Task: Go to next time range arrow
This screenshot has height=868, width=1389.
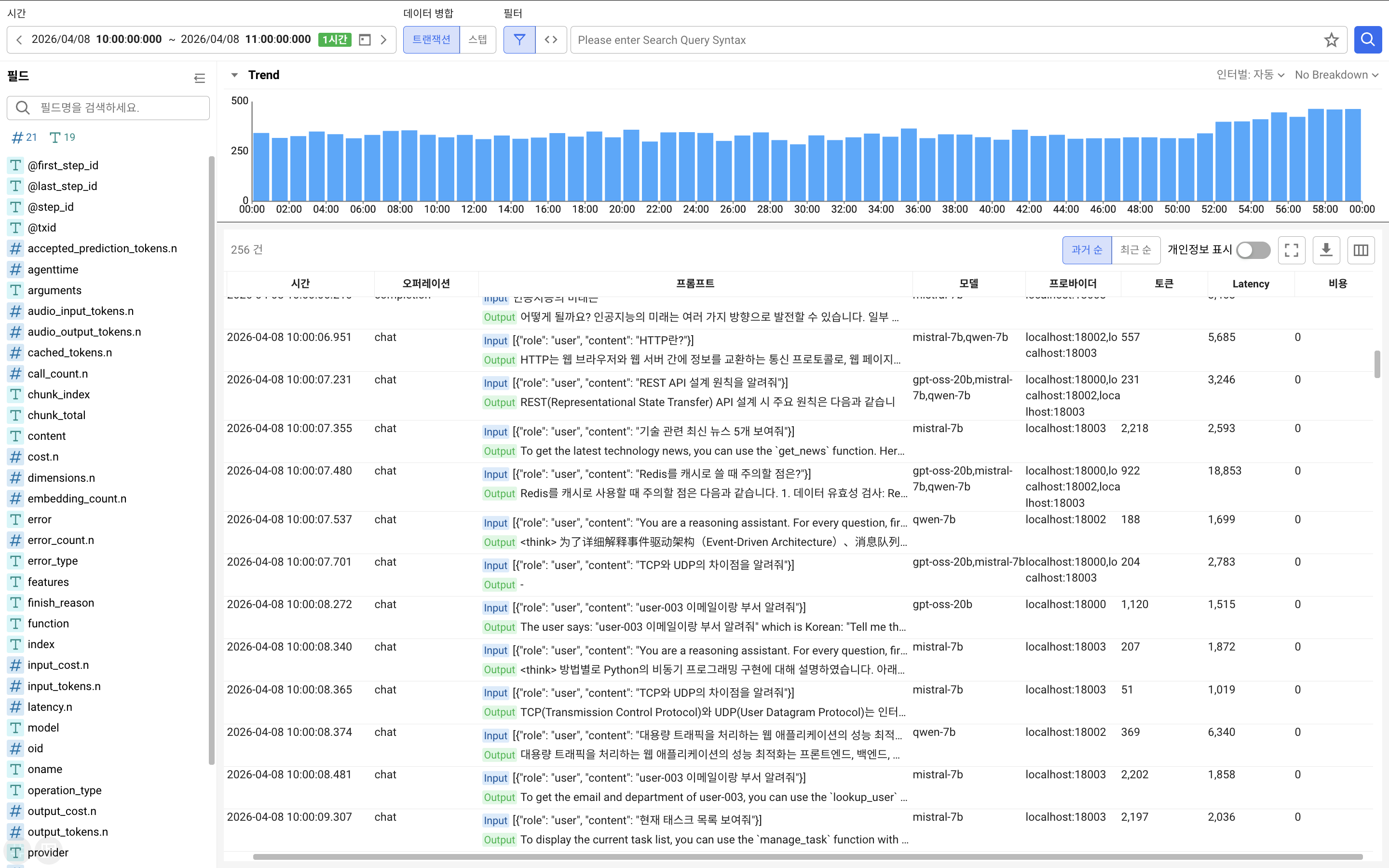Action: (x=384, y=40)
